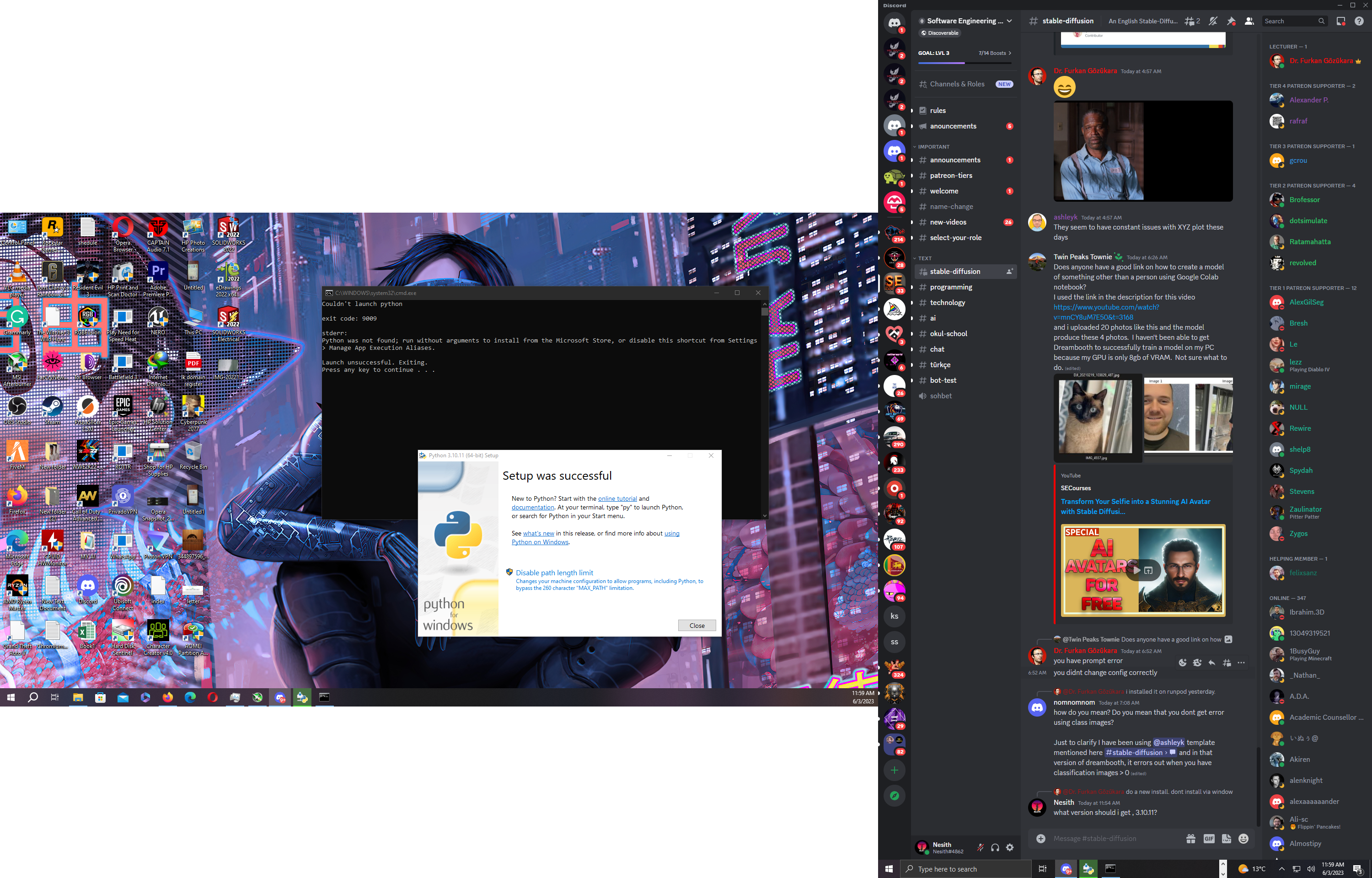Open the new-videos channel

(x=948, y=222)
